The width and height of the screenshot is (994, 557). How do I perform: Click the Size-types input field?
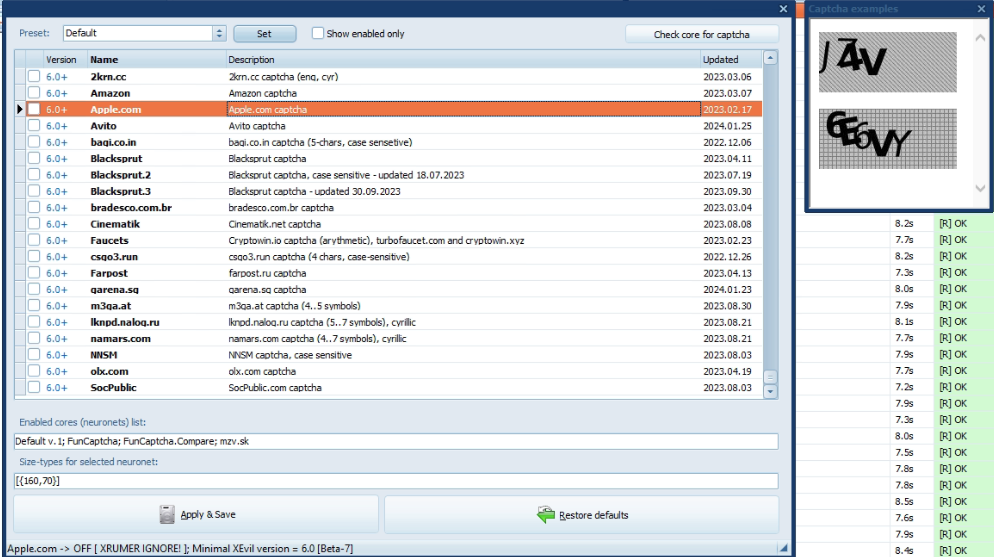pyautogui.click(x=396, y=481)
